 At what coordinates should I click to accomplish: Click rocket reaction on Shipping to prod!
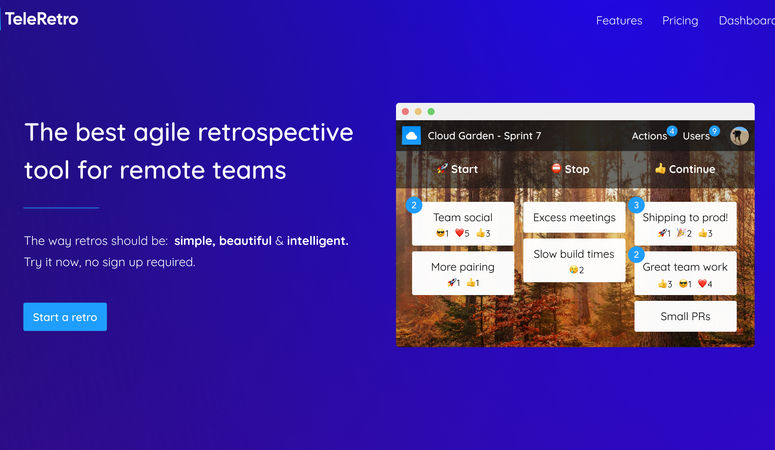pyautogui.click(x=664, y=233)
